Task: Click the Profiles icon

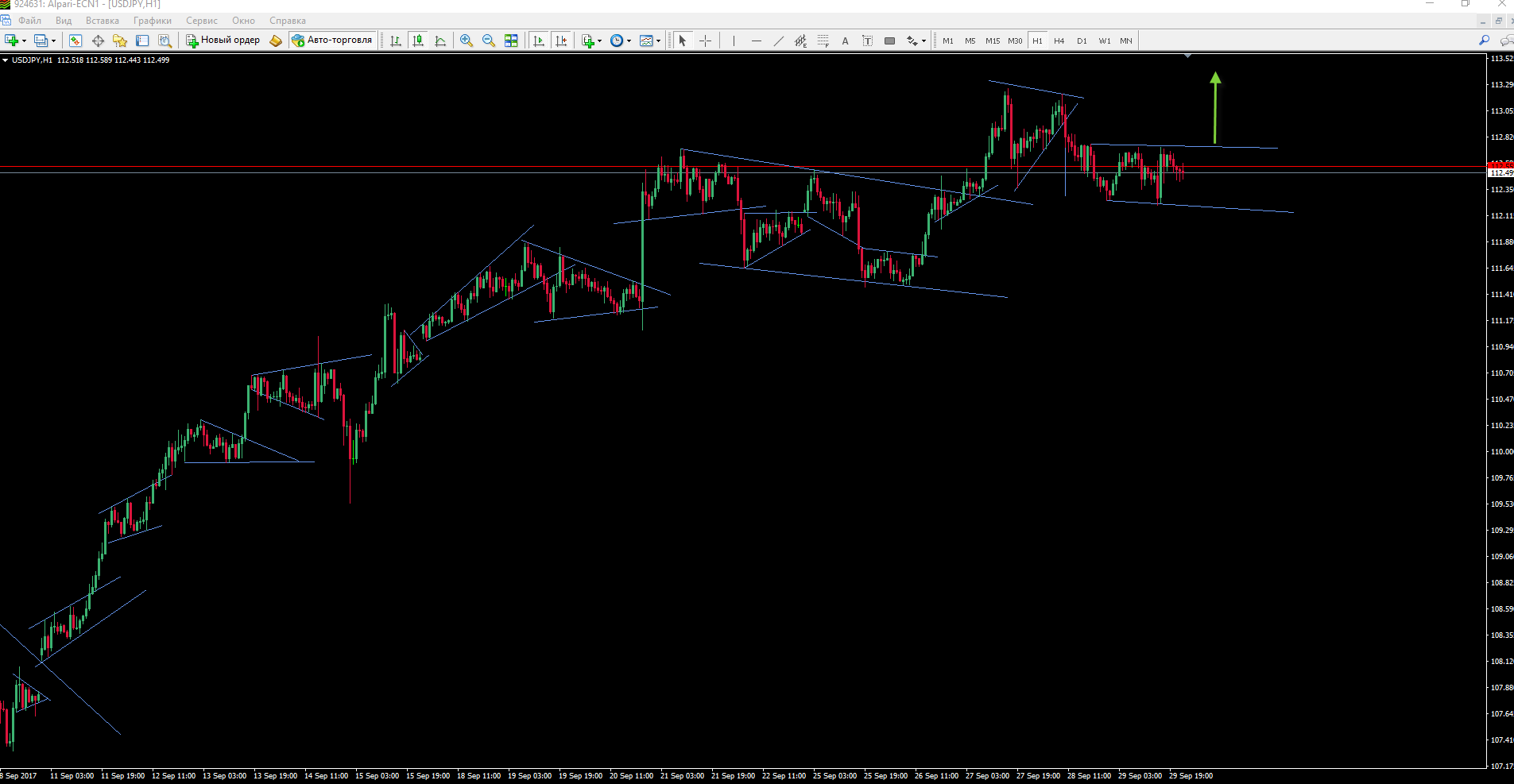Action: pyautogui.click(x=41, y=41)
